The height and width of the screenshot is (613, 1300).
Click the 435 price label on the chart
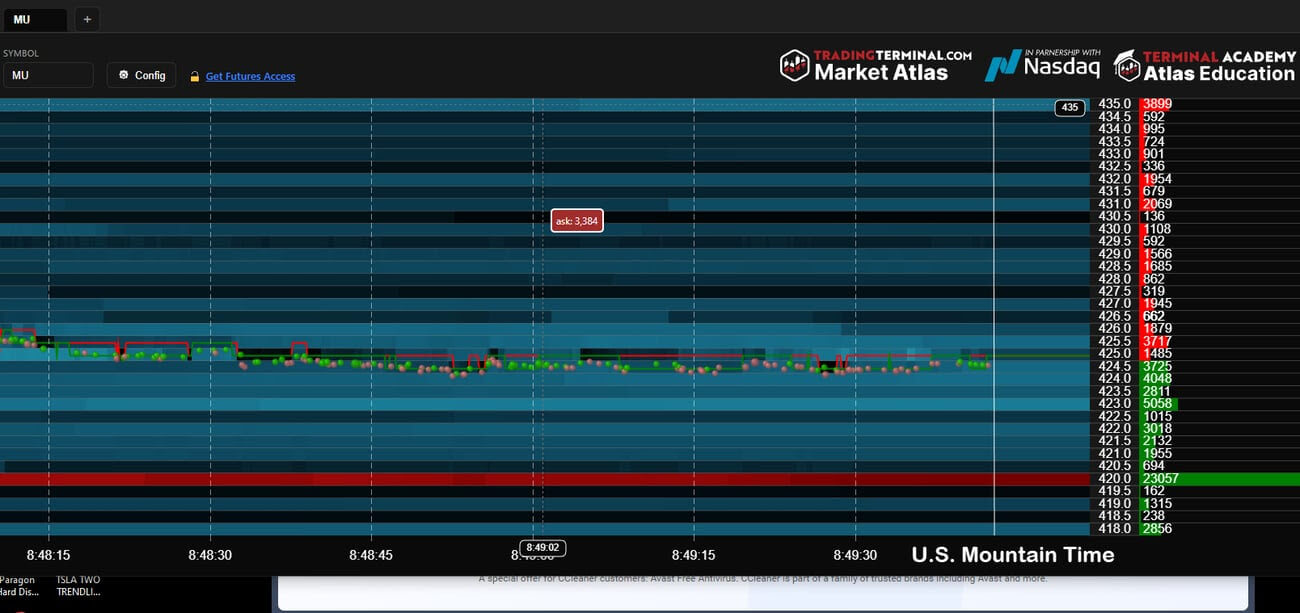click(x=1070, y=107)
